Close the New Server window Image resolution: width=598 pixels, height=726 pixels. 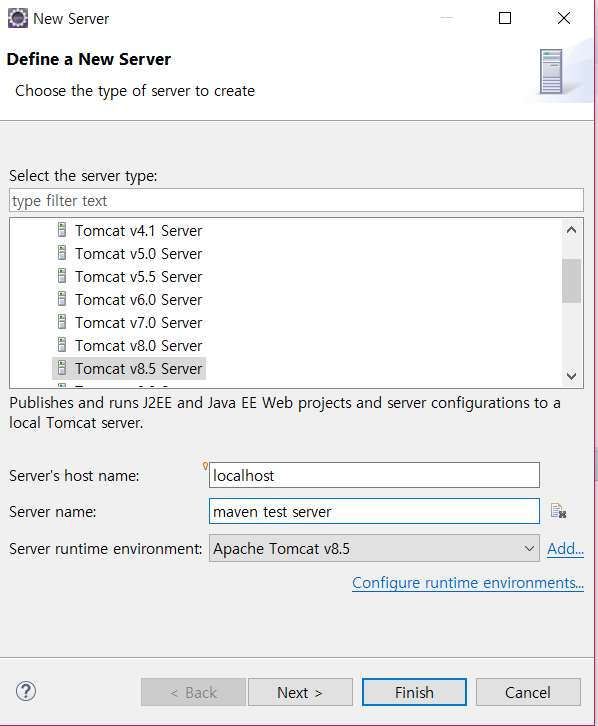(x=564, y=18)
